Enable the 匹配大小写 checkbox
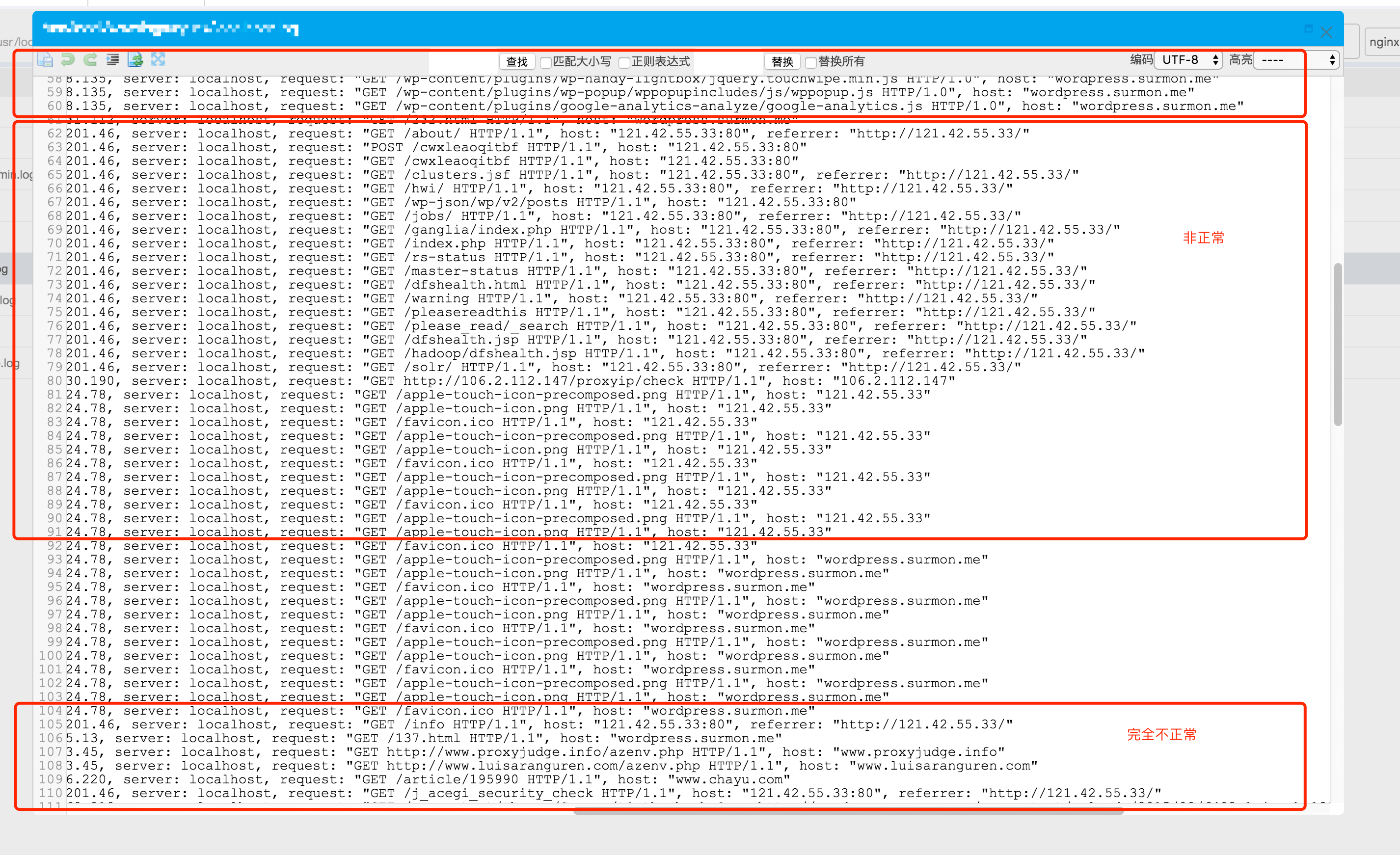This screenshot has width=1400, height=855. tap(545, 62)
